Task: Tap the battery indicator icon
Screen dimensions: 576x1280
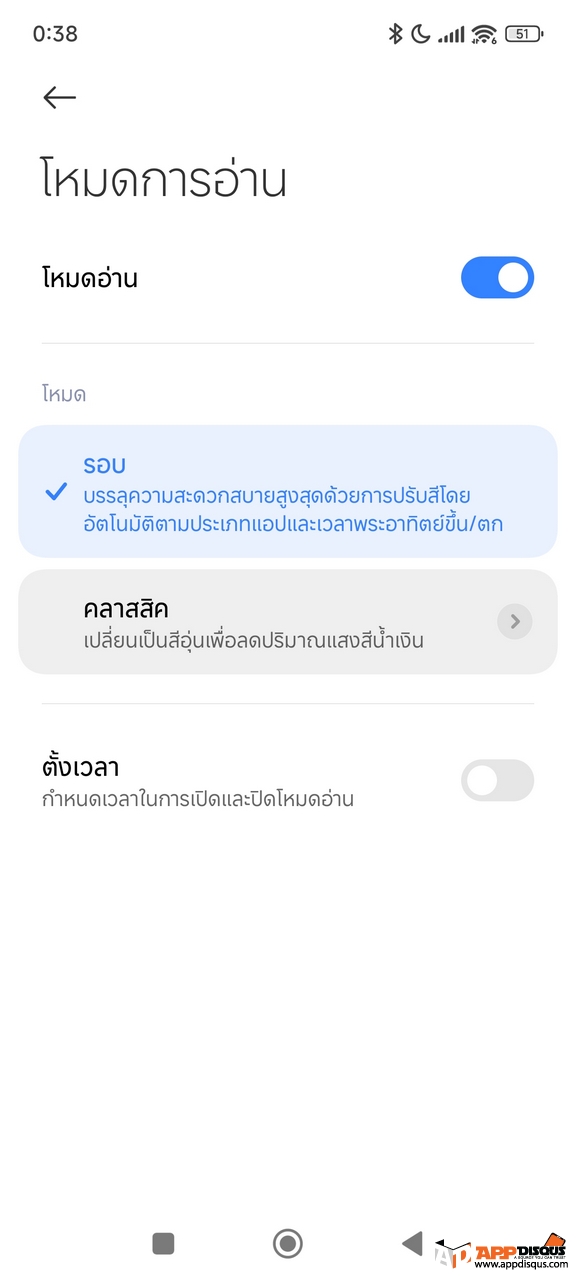Action: coord(524,34)
